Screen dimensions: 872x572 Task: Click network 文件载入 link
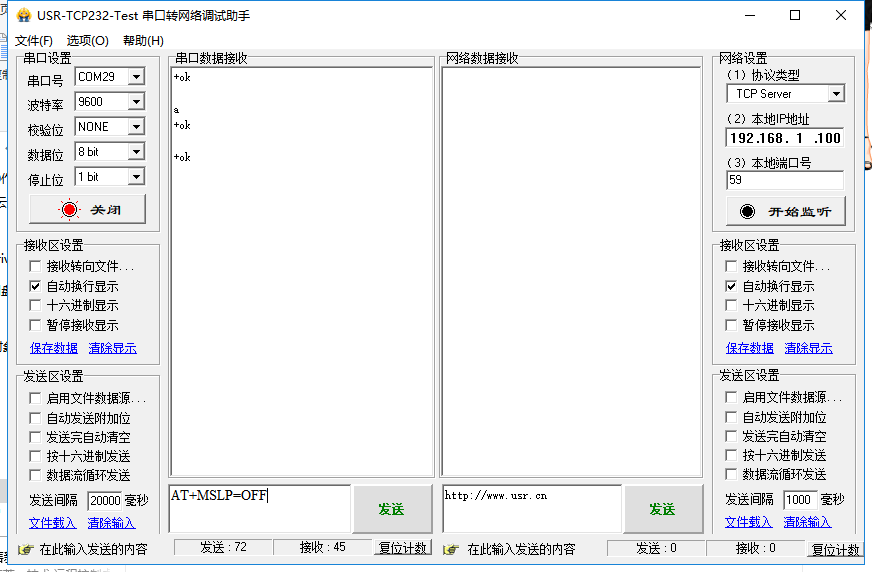click(749, 522)
